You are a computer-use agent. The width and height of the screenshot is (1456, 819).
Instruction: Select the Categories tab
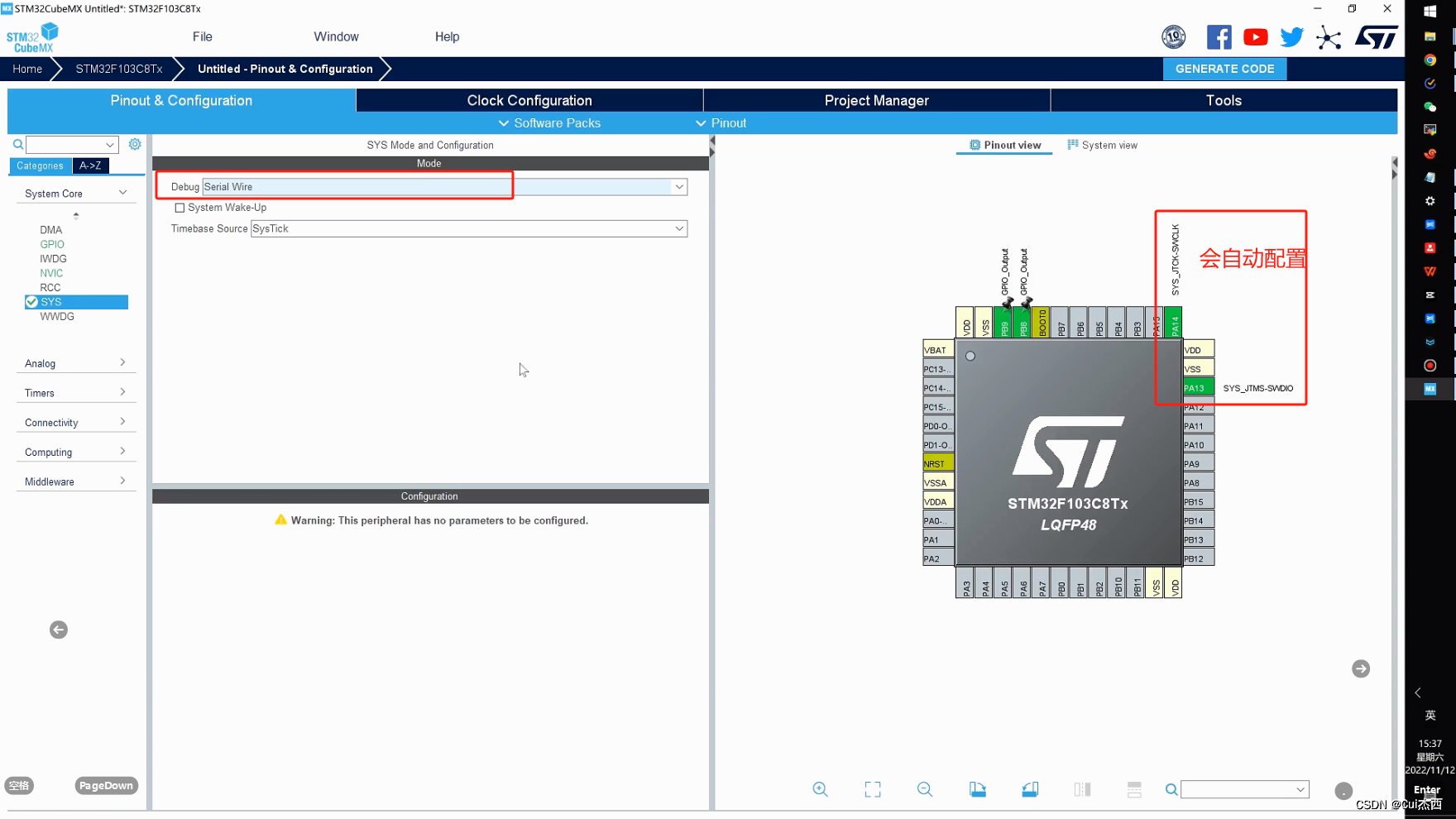tap(40, 165)
